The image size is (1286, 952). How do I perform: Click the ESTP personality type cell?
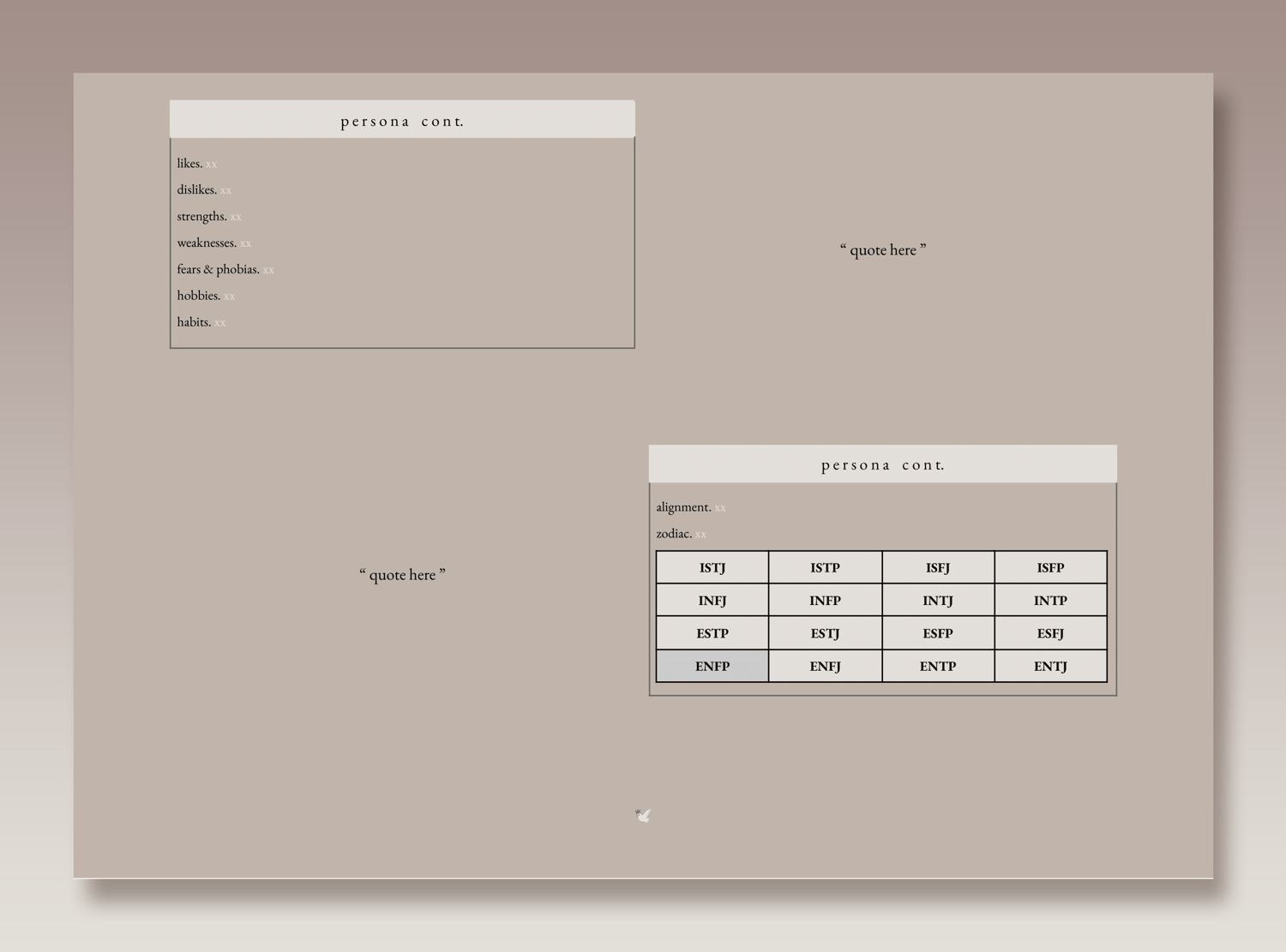(712, 633)
